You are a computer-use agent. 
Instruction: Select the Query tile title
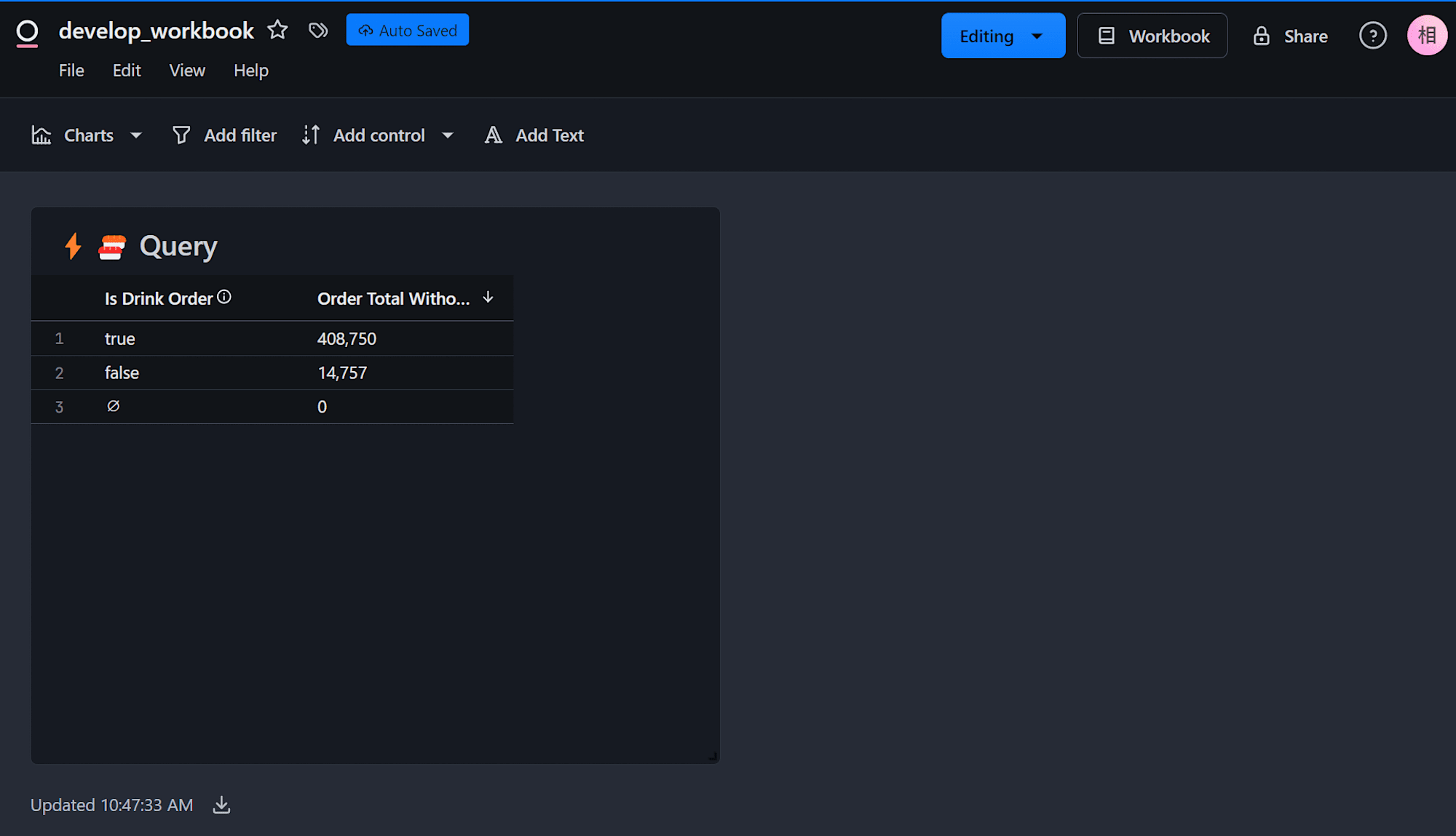pyautogui.click(x=178, y=247)
